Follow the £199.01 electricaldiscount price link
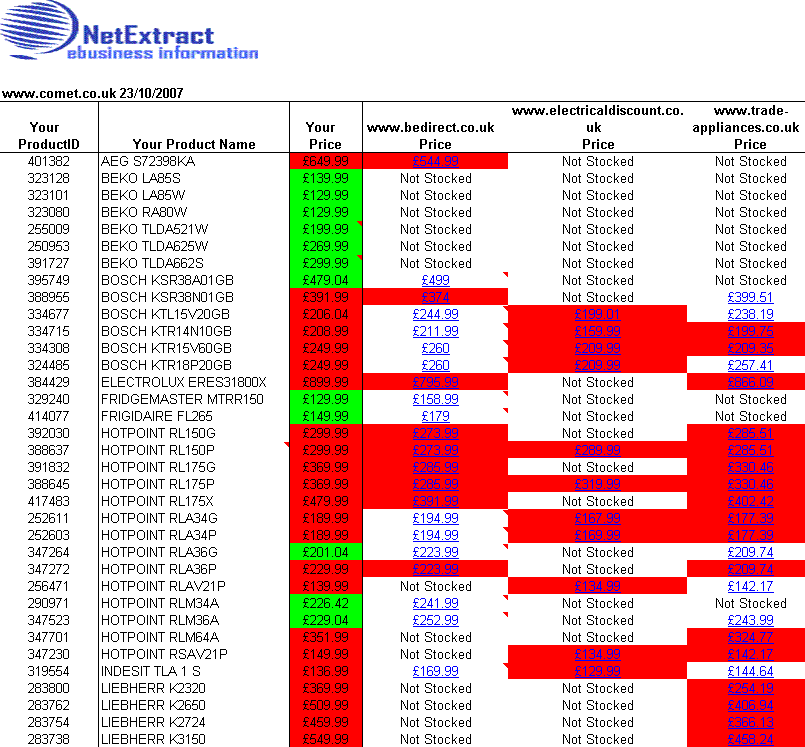Image resolution: width=805 pixels, height=747 pixels. (598, 314)
